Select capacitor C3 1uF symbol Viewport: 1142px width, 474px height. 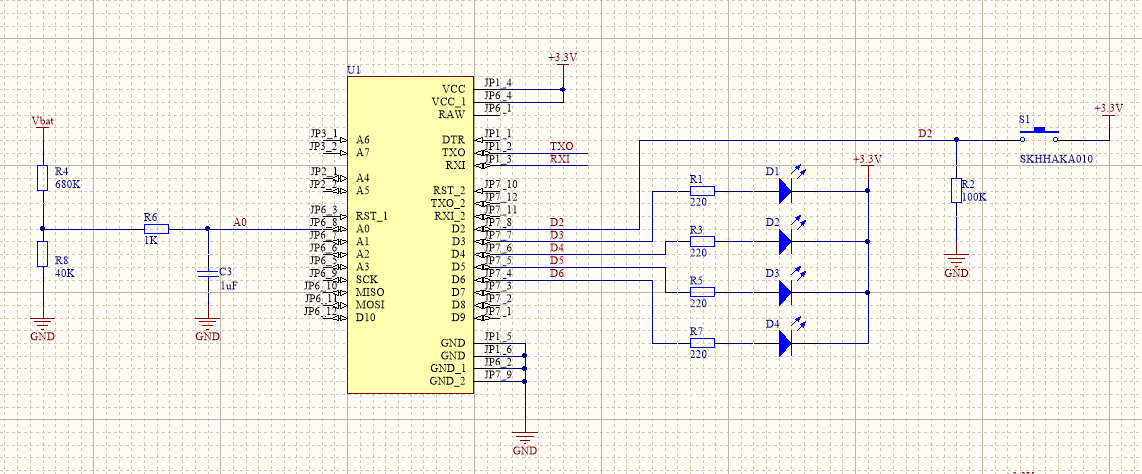click(x=207, y=272)
